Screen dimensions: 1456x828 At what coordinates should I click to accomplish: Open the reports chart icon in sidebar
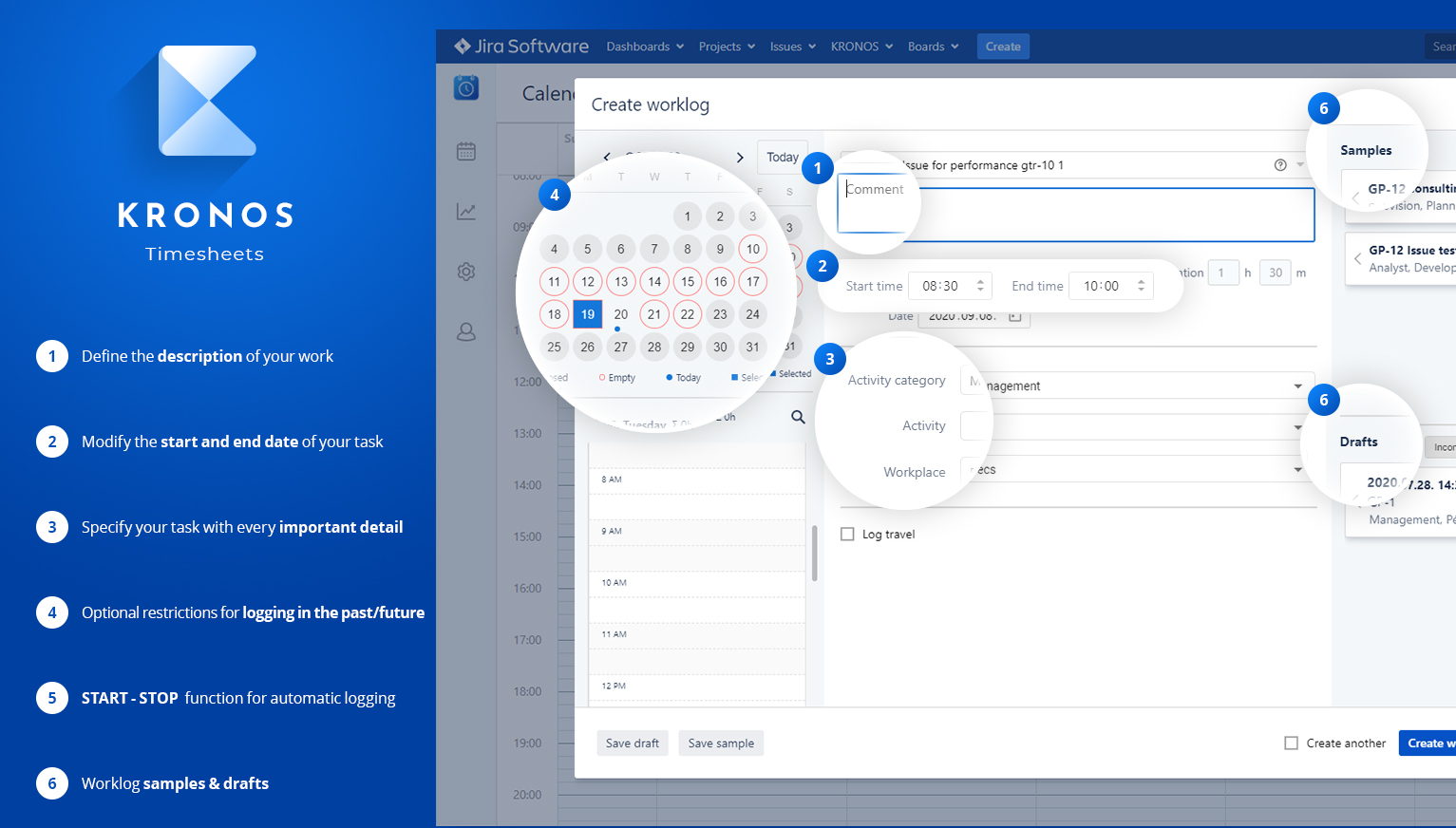465,211
